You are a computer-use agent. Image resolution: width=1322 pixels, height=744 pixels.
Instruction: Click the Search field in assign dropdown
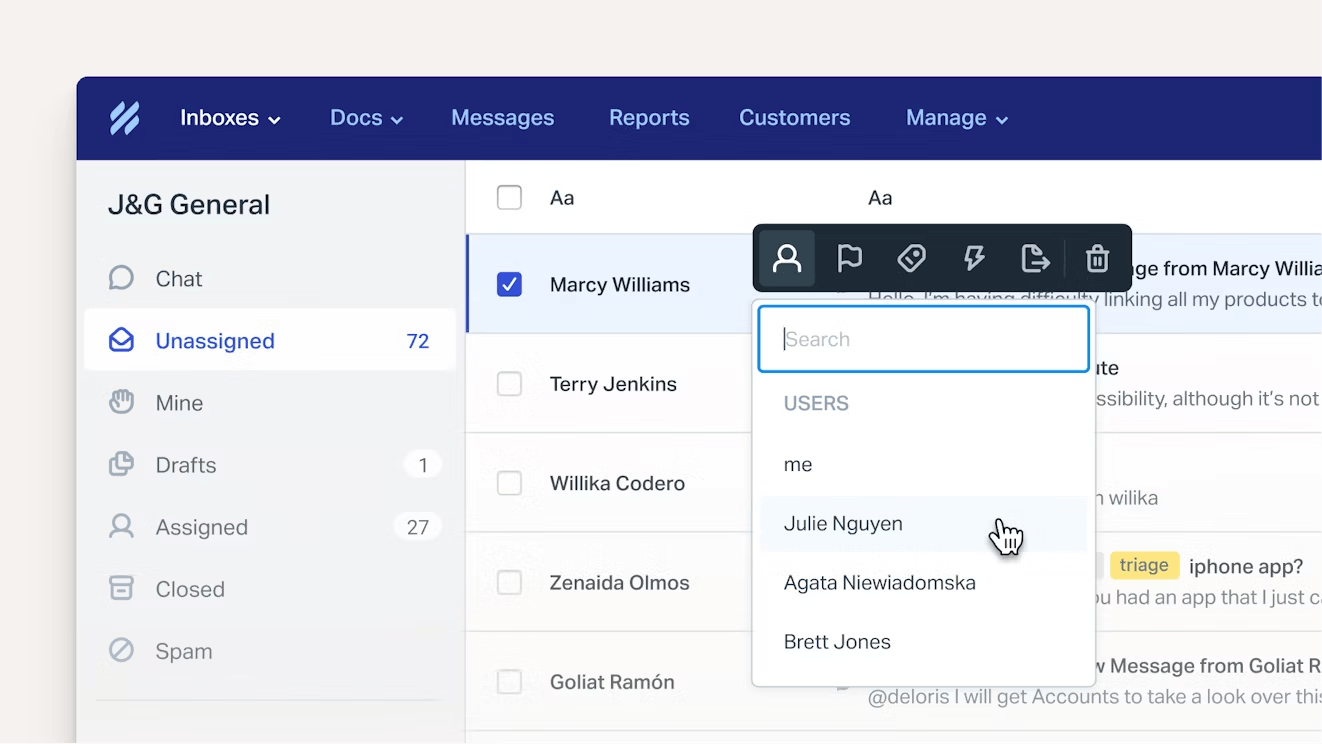pyautogui.click(x=923, y=340)
